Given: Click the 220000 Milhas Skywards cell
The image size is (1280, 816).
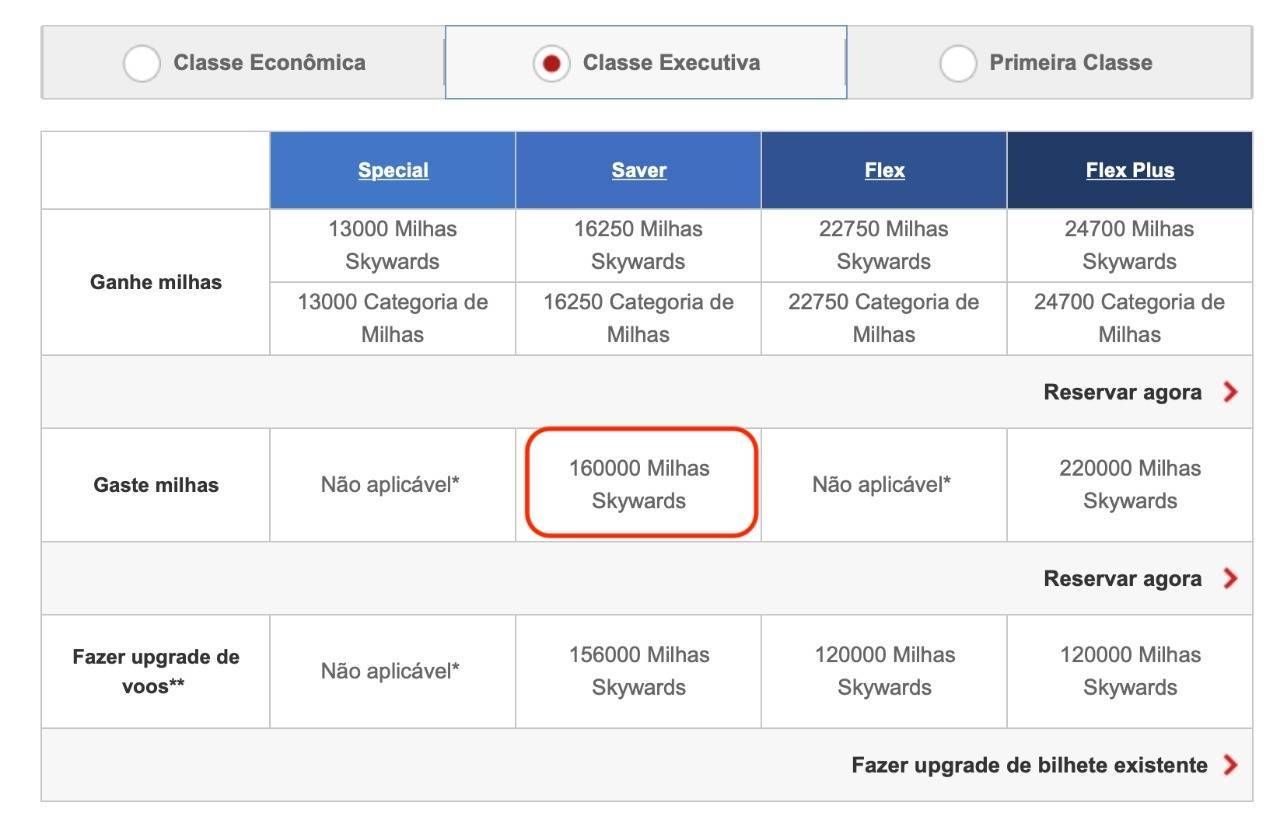Looking at the screenshot, I should (x=1130, y=485).
